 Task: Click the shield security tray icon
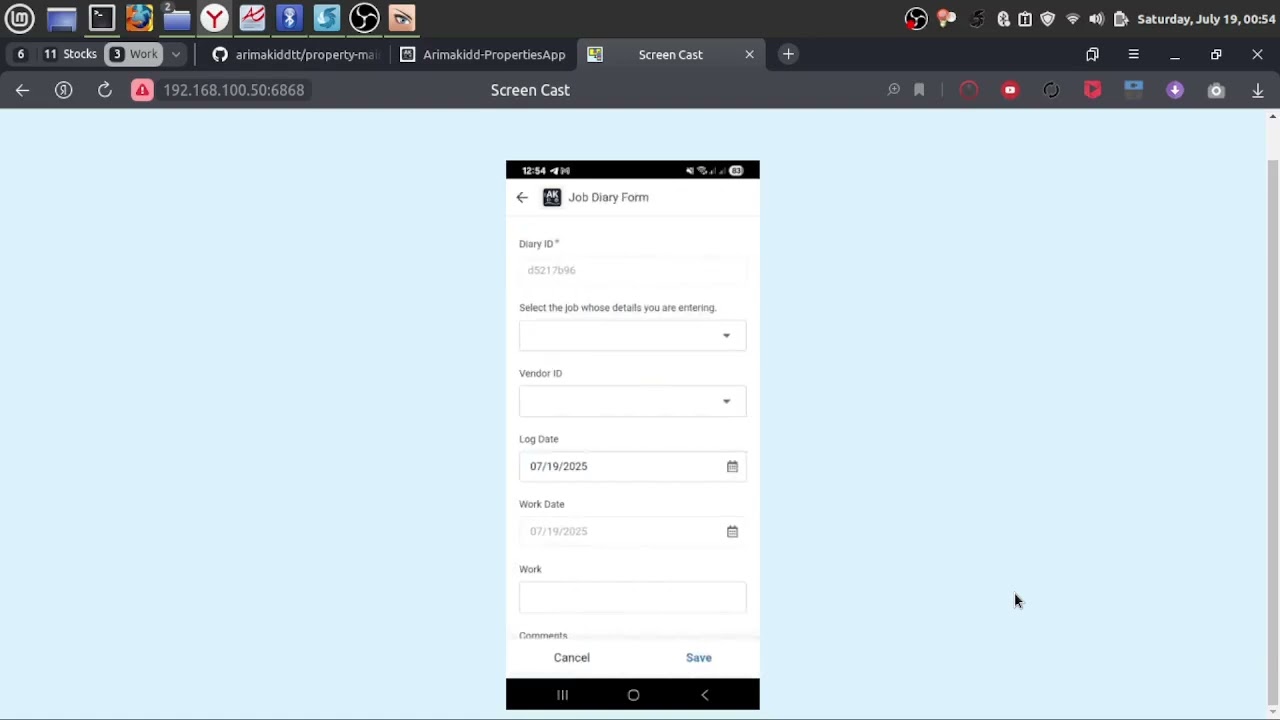pyautogui.click(x=1048, y=19)
